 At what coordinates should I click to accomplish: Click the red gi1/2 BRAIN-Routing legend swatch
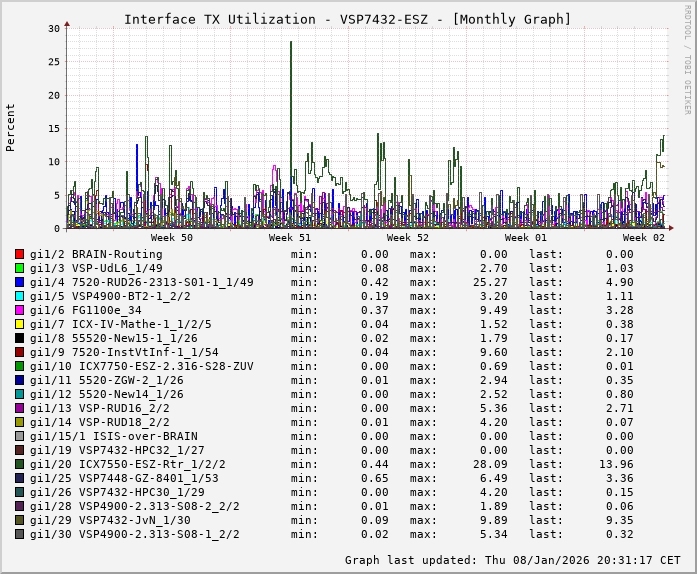pos(19,254)
